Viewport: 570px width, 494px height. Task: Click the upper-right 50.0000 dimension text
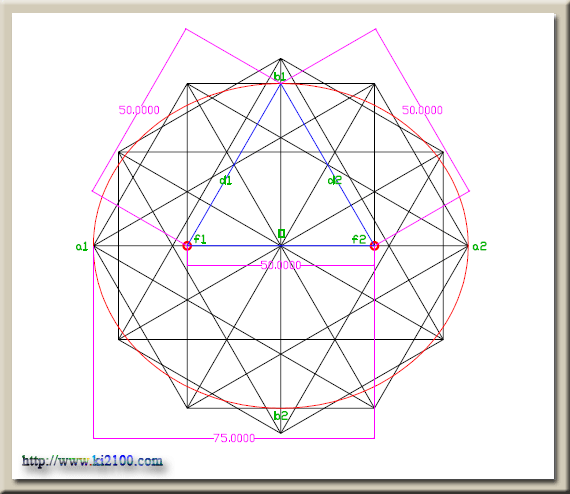click(x=422, y=110)
